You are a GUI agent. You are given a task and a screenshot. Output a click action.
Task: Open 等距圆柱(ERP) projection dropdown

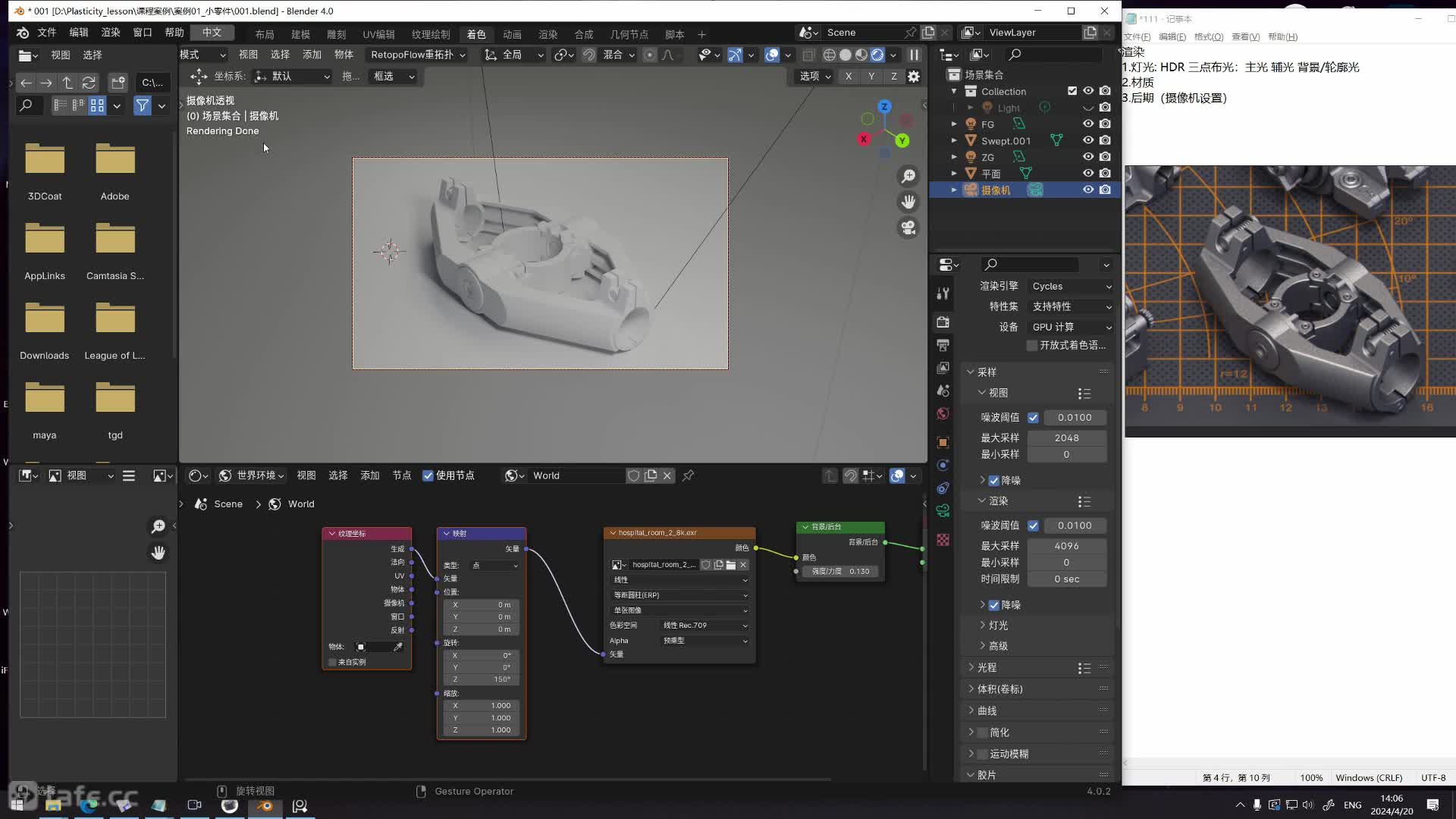(680, 595)
